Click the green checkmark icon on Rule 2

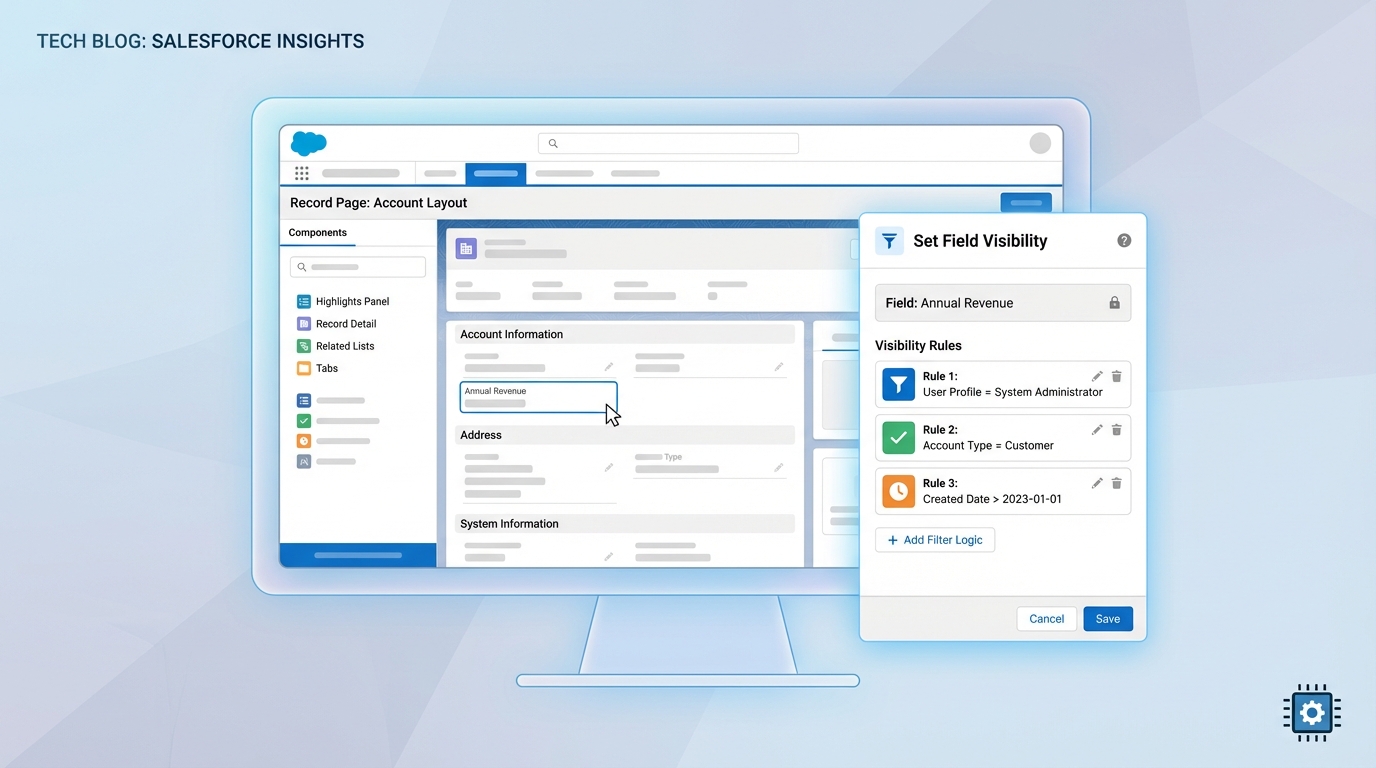click(x=897, y=438)
